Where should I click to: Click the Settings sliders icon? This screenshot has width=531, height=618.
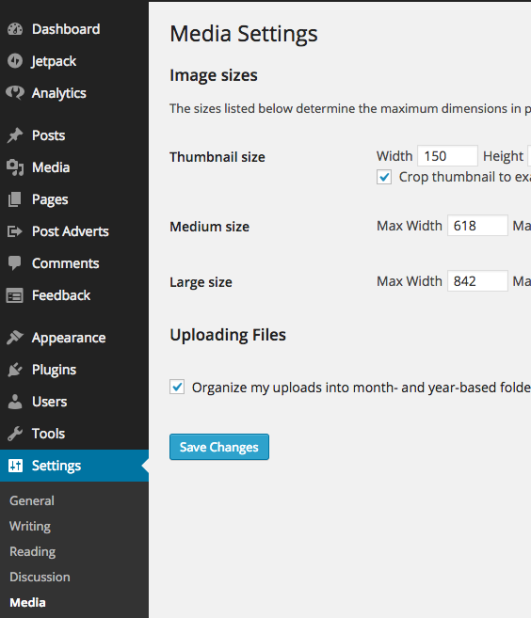(x=15, y=465)
